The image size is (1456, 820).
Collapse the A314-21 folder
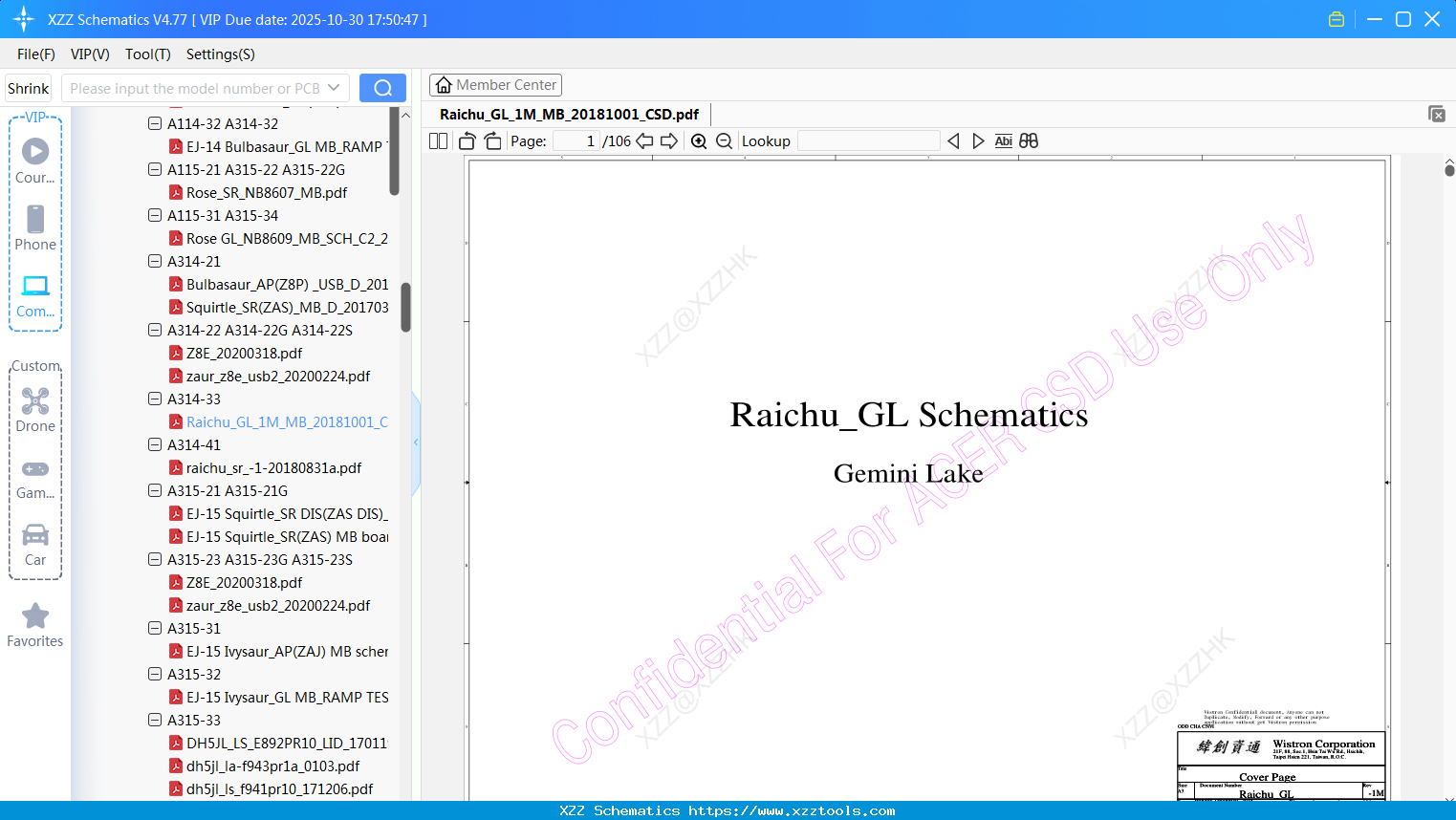pyautogui.click(x=155, y=261)
